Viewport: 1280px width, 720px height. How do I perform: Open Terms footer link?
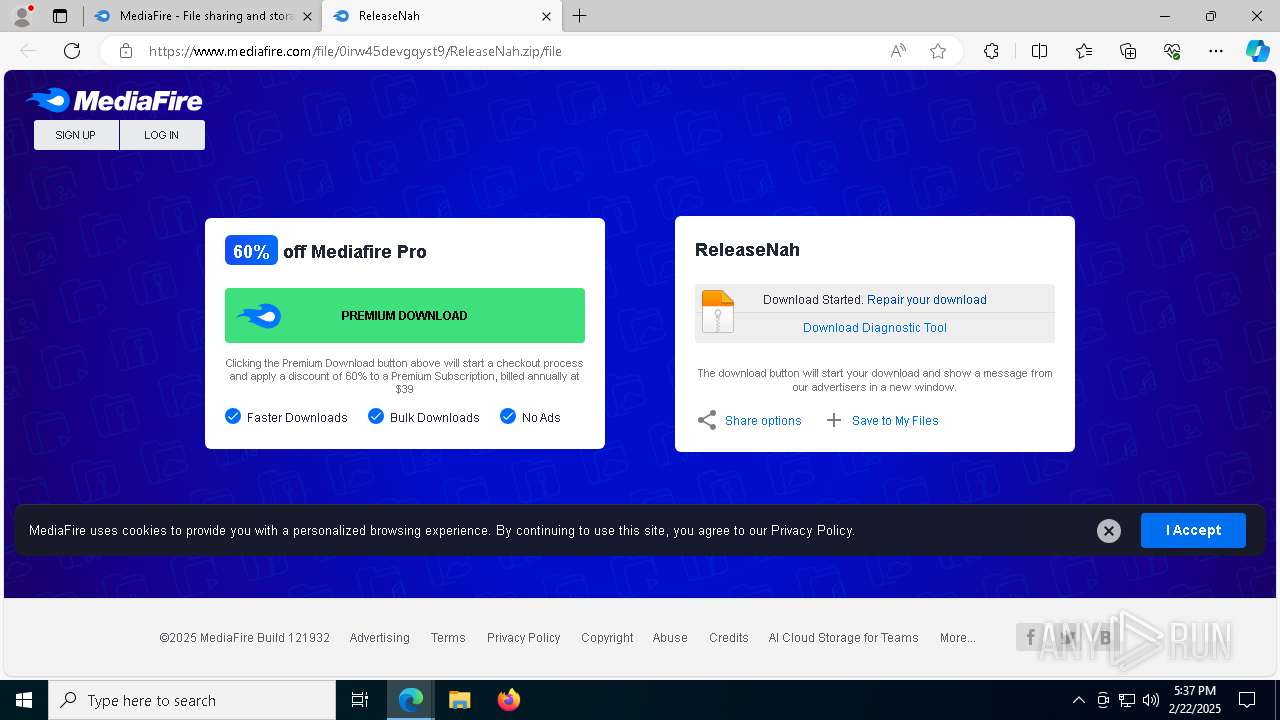[x=448, y=638]
